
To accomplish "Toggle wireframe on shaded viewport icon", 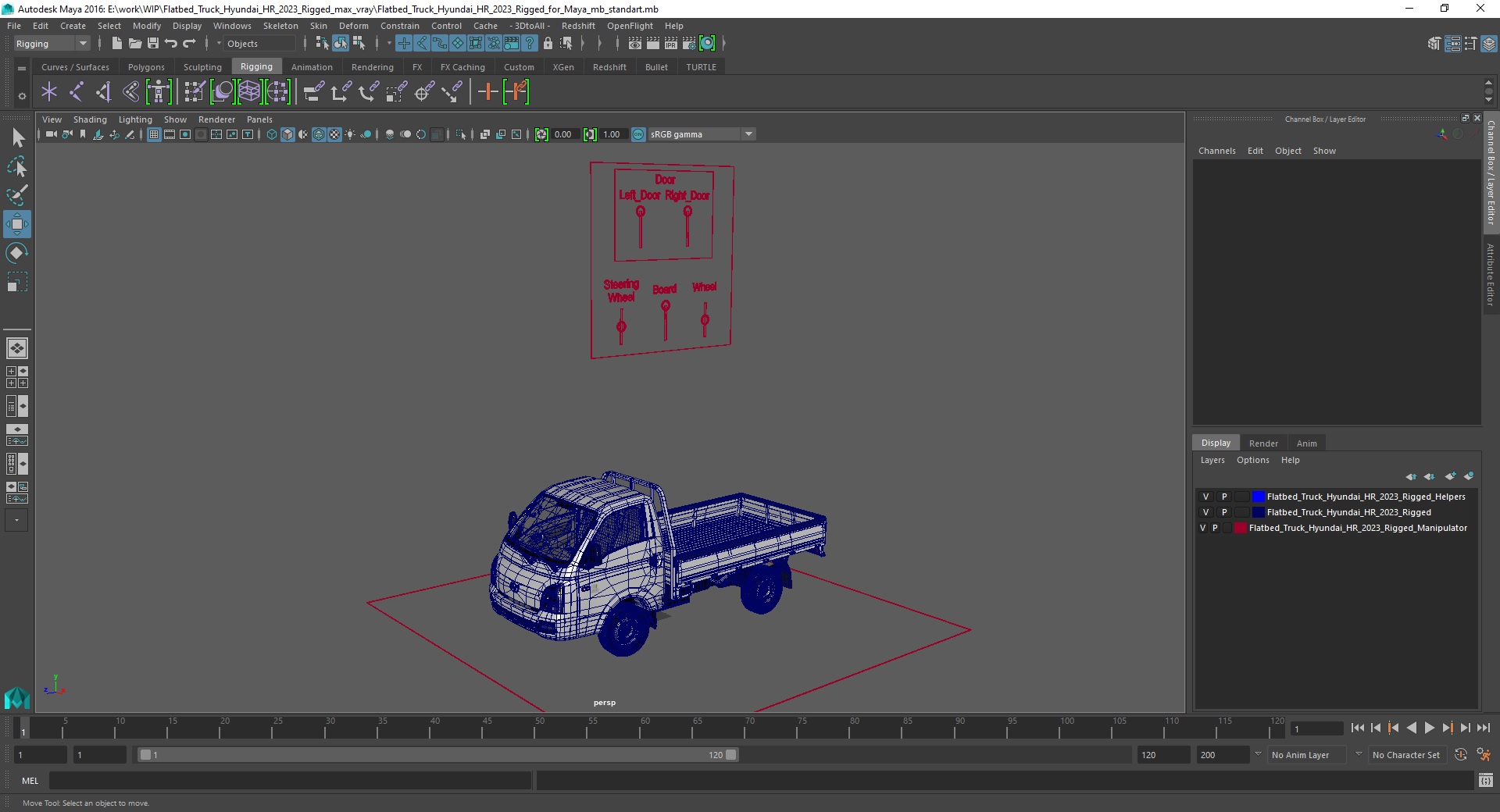I will 319,134.
